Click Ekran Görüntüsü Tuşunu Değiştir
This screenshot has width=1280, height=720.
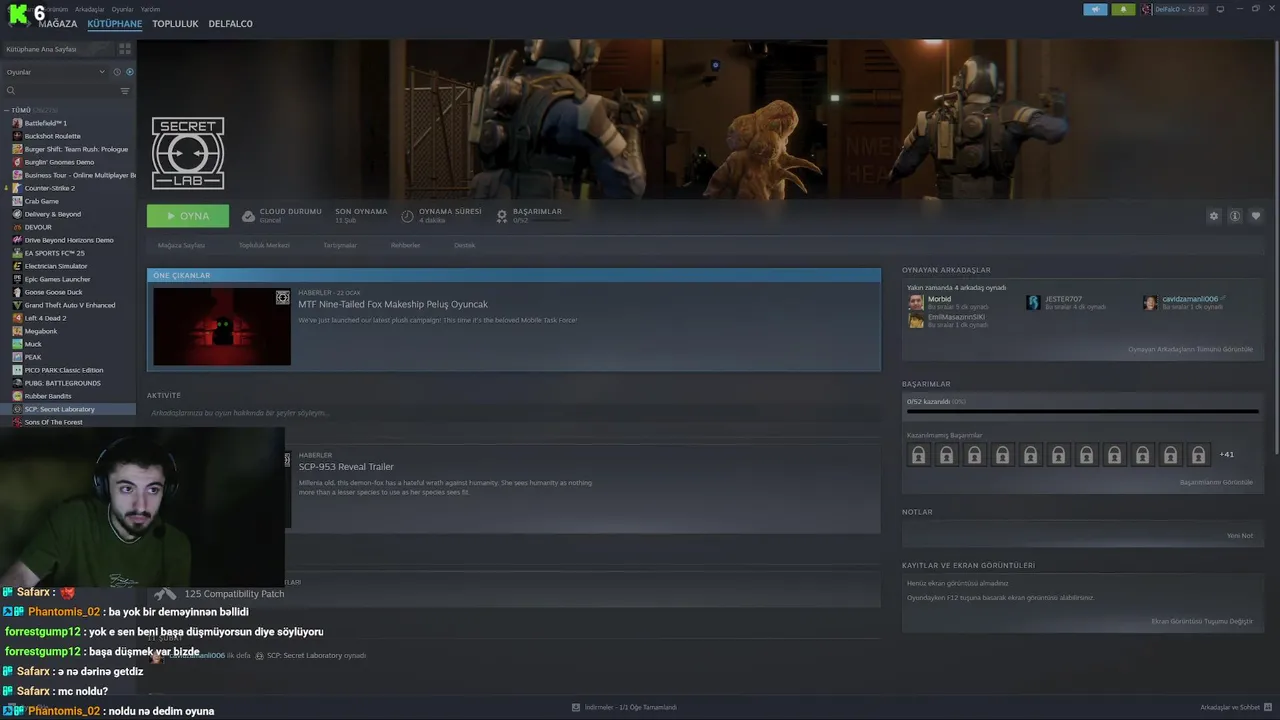1202,621
